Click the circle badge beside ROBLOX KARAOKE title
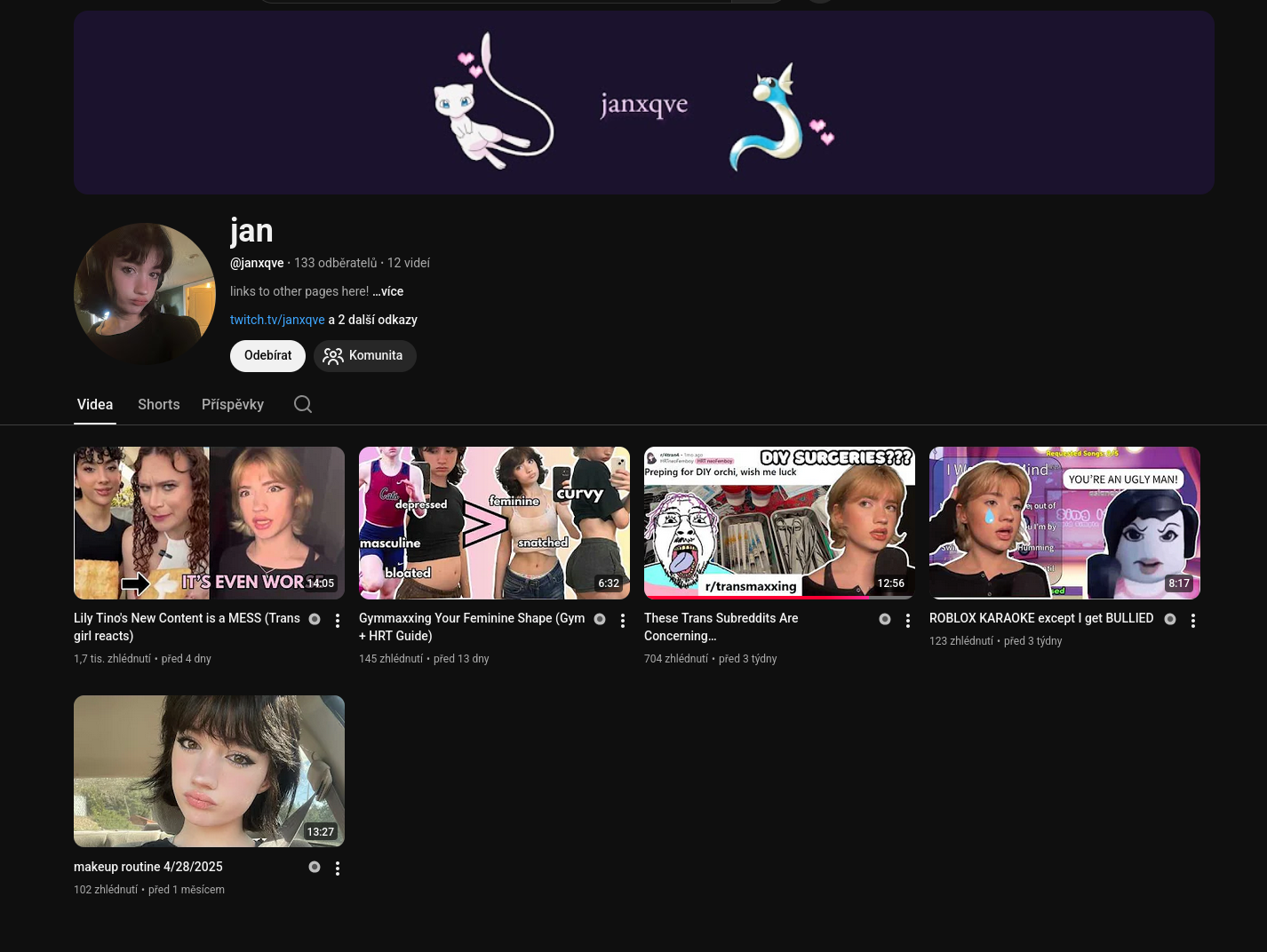Screen dimensions: 1267x952 tap(1170, 619)
